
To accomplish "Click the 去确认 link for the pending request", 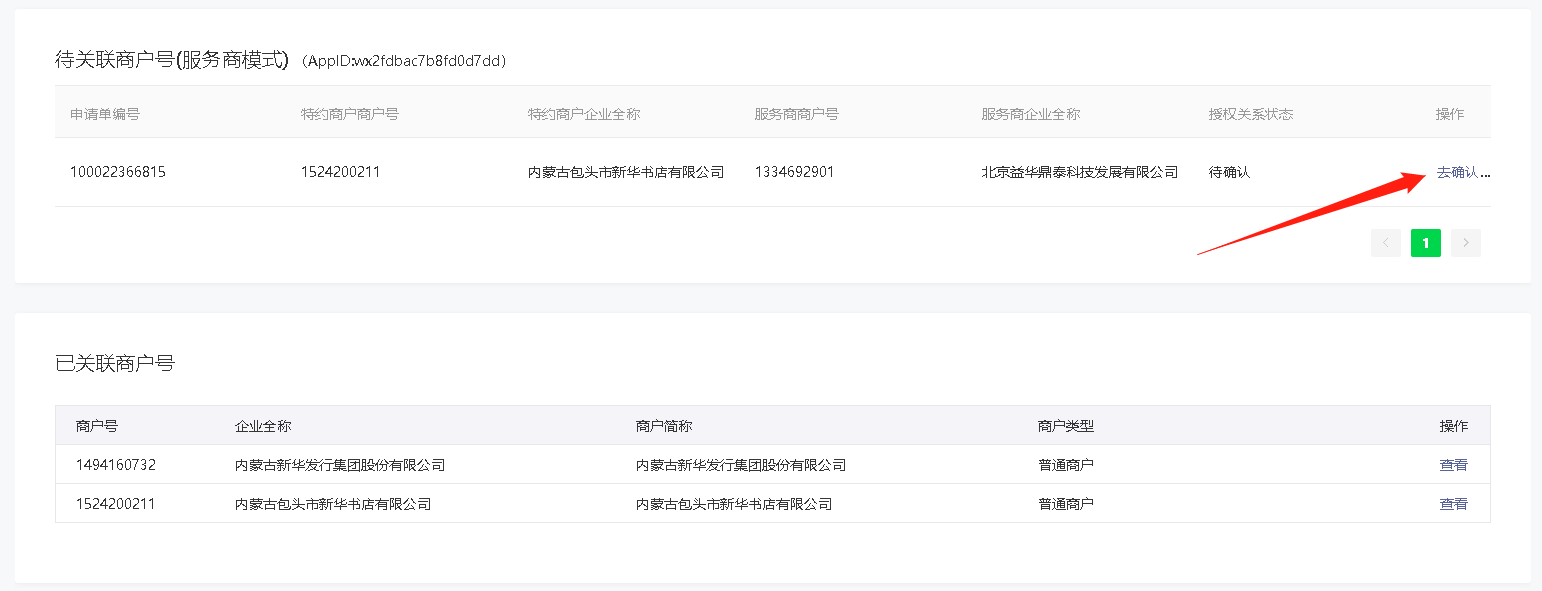I will (x=1457, y=172).
